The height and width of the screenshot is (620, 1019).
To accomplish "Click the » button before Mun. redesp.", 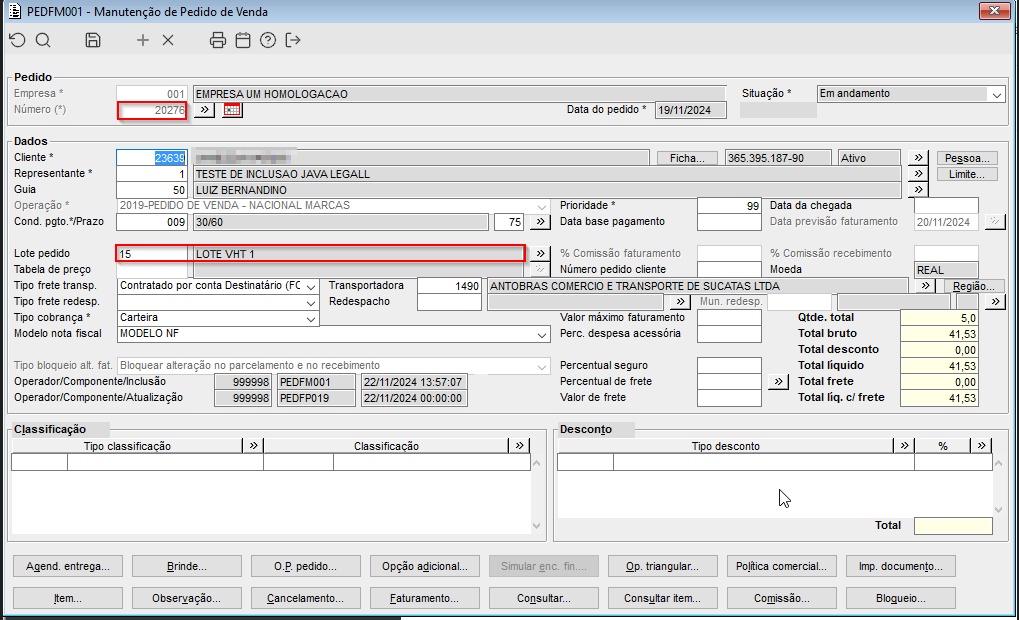I will (680, 302).
